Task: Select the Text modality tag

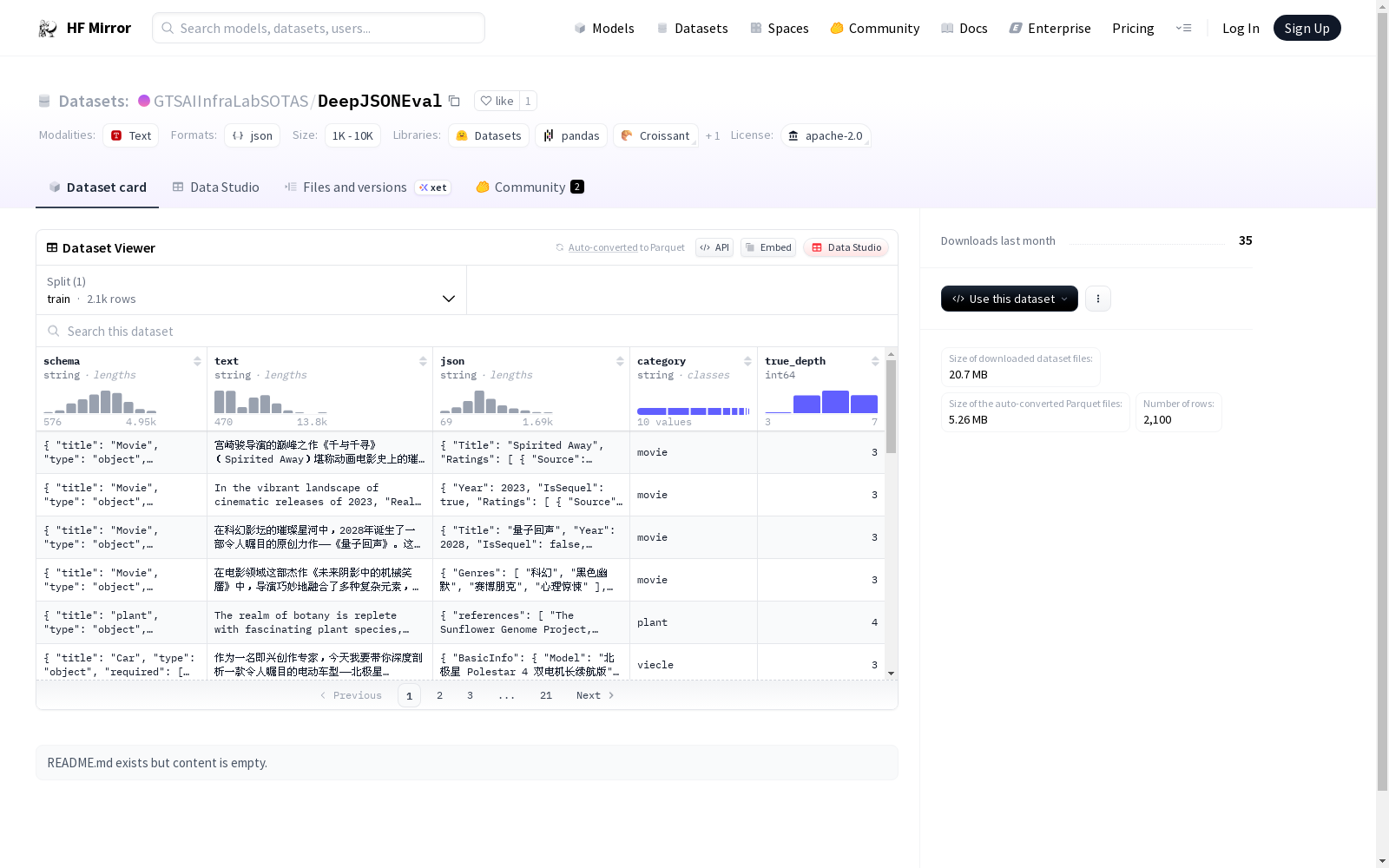Action: tap(131, 135)
